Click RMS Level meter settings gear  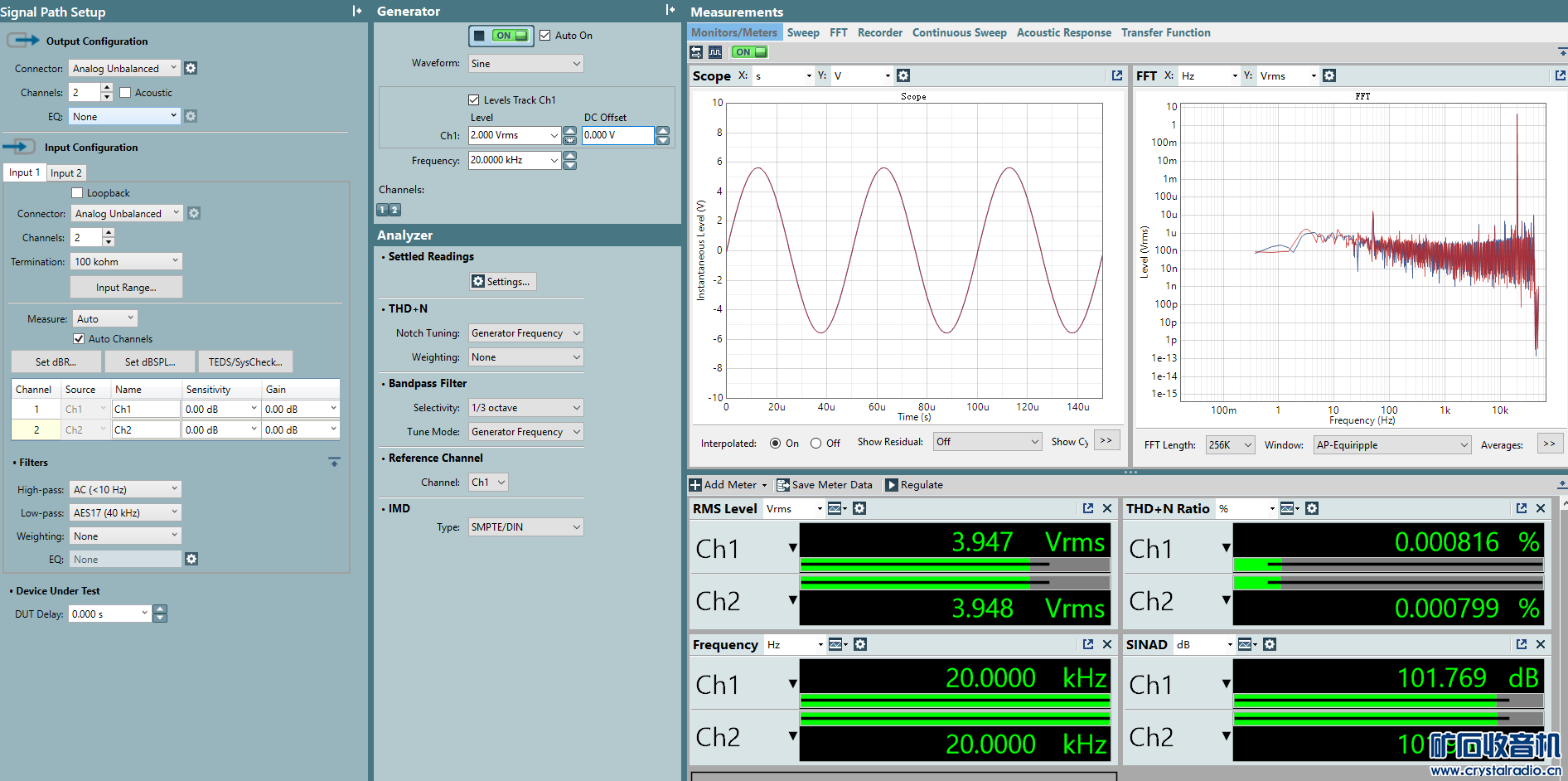tap(859, 508)
